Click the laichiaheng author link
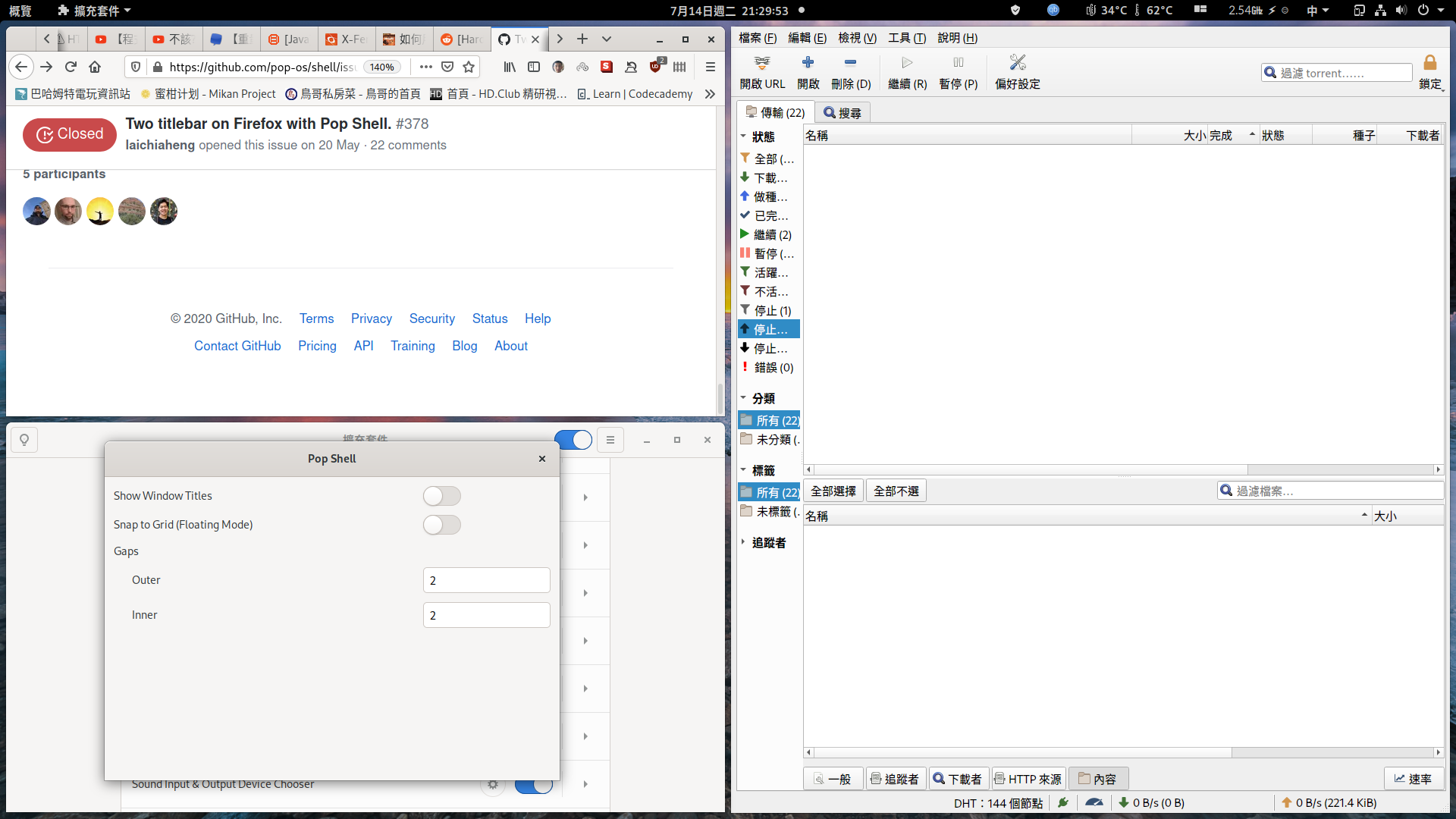The height and width of the screenshot is (819, 1456). pyautogui.click(x=160, y=145)
